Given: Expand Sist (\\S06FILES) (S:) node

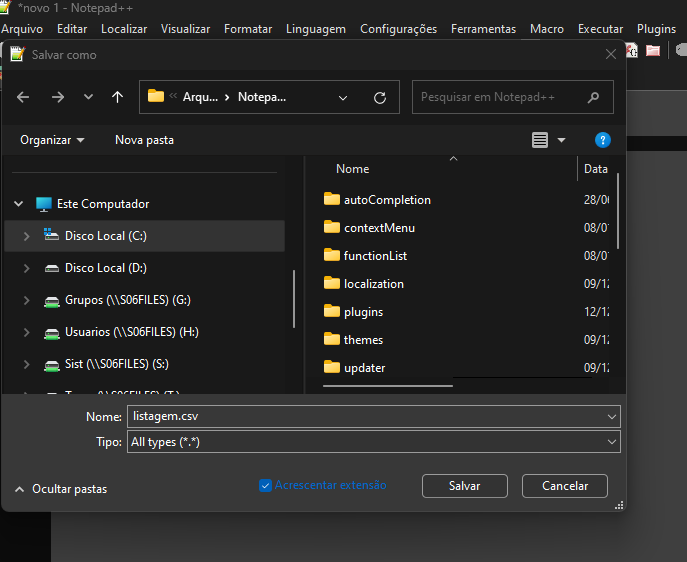Looking at the screenshot, I should pyautogui.click(x=26, y=364).
